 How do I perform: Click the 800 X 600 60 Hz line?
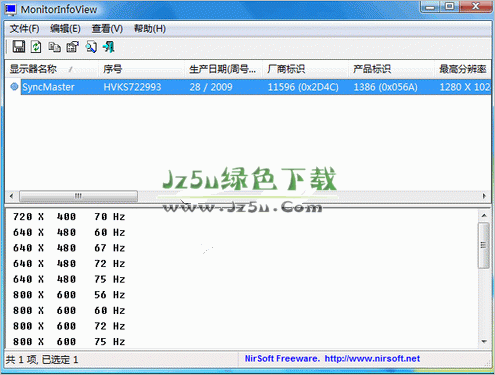point(69,310)
